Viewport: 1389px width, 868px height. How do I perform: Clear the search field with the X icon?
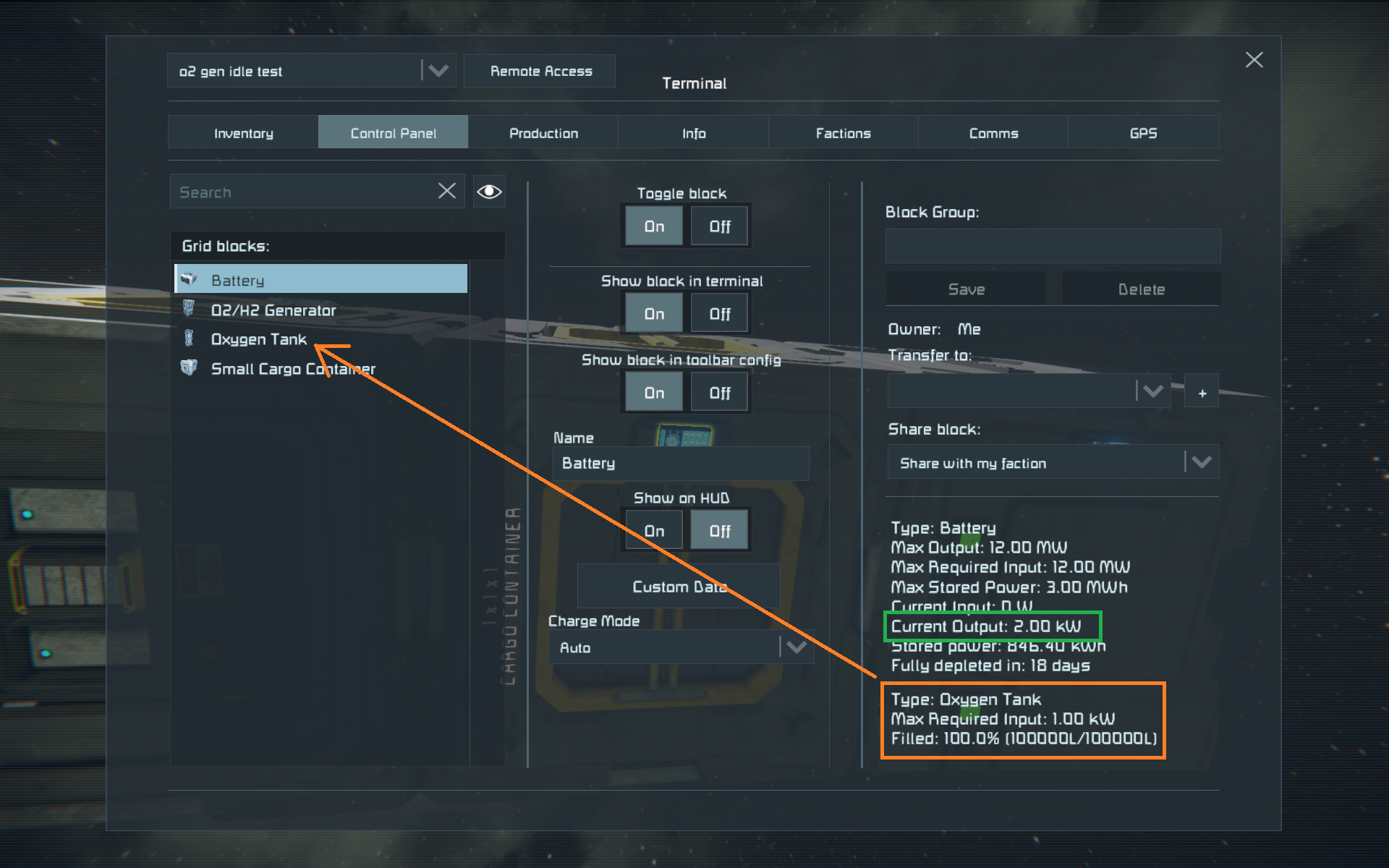click(x=447, y=191)
